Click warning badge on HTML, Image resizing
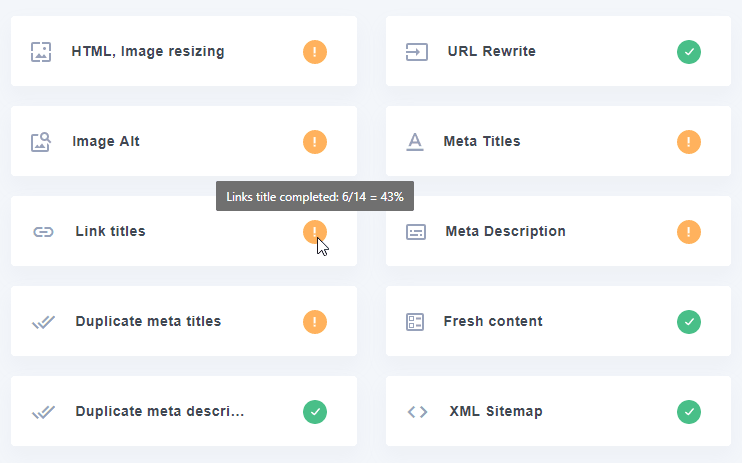 coord(315,52)
